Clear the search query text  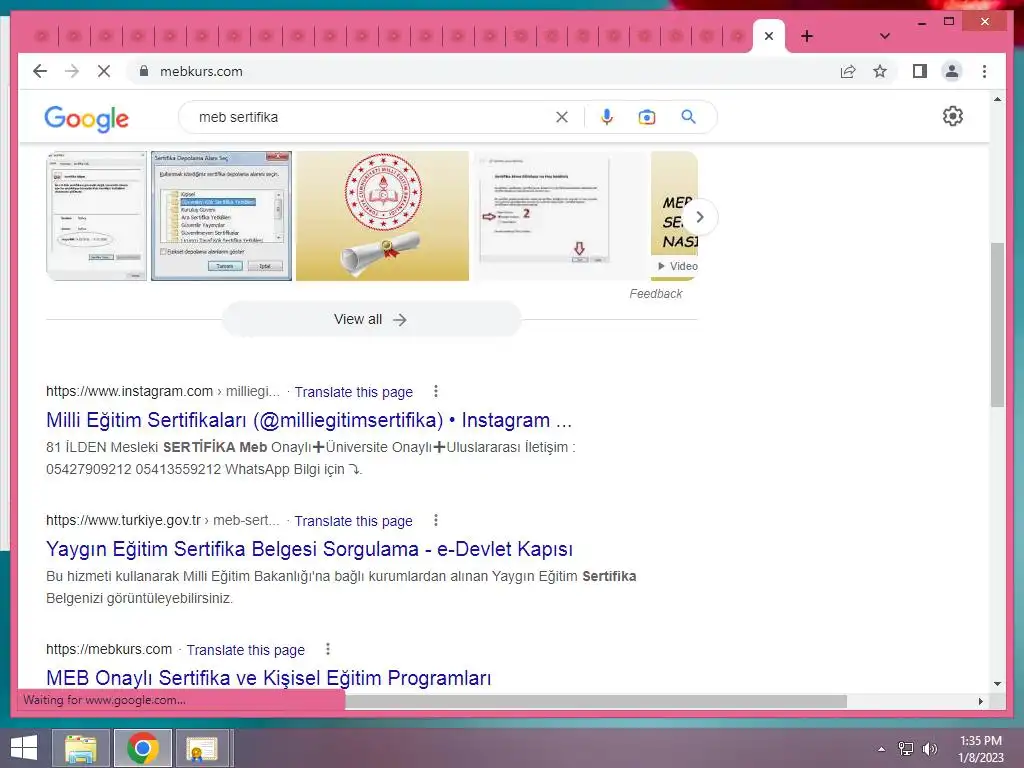pos(562,117)
